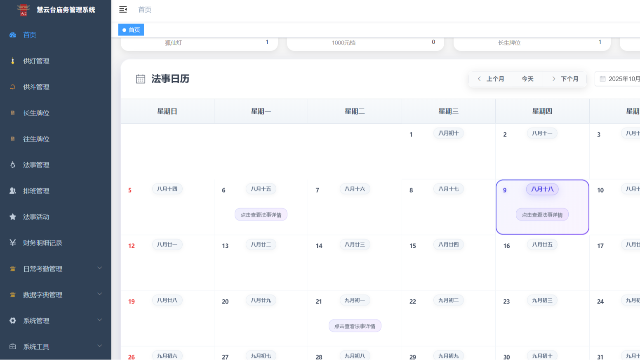Screen dimensions: 640x360
Task: Click the 星期三 column header
Action: point(449,111)
